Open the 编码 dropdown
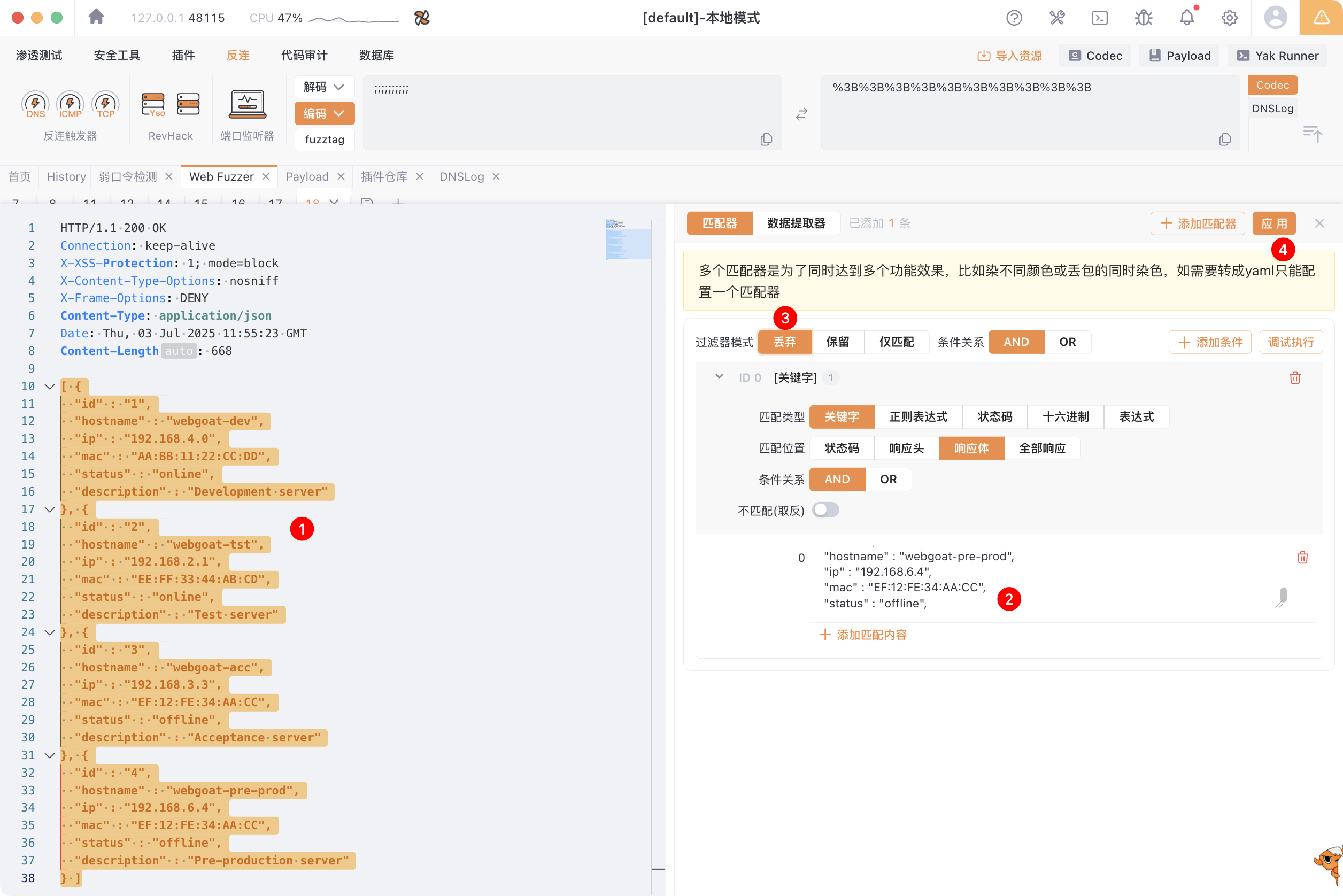The width and height of the screenshot is (1343, 896). click(x=324, y=113)
